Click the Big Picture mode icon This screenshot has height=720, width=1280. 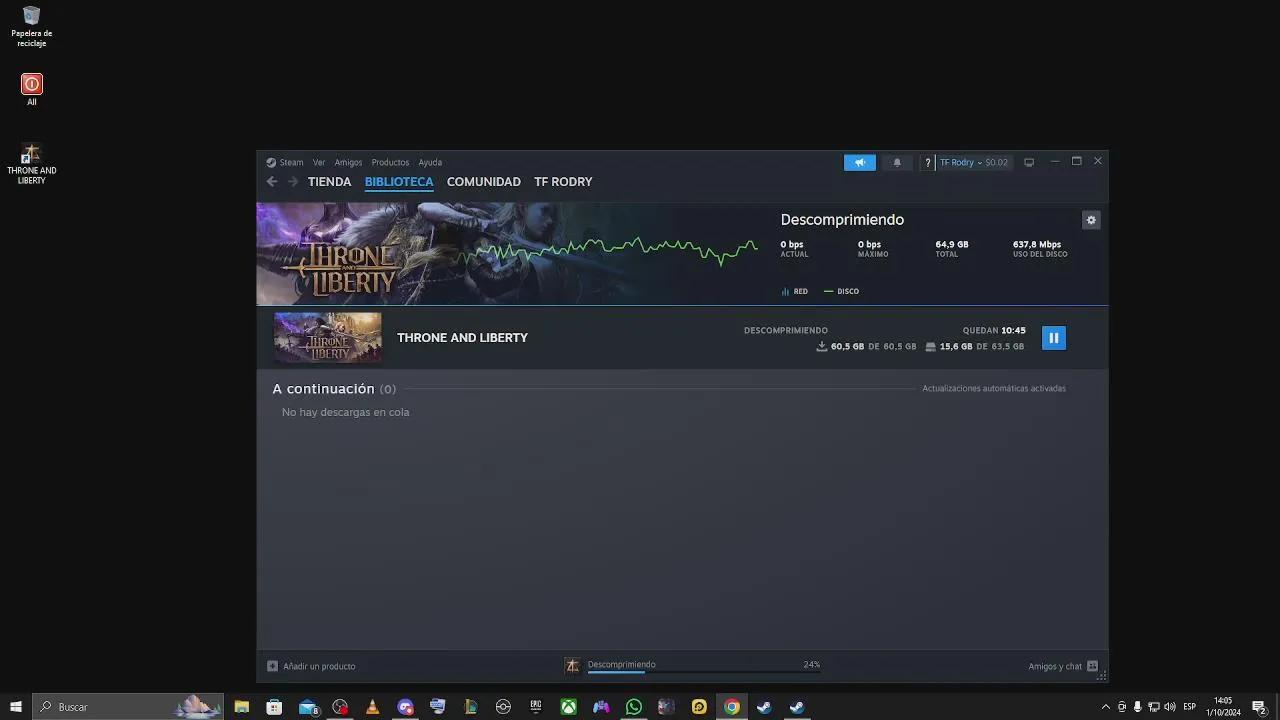coord(1029,162)
